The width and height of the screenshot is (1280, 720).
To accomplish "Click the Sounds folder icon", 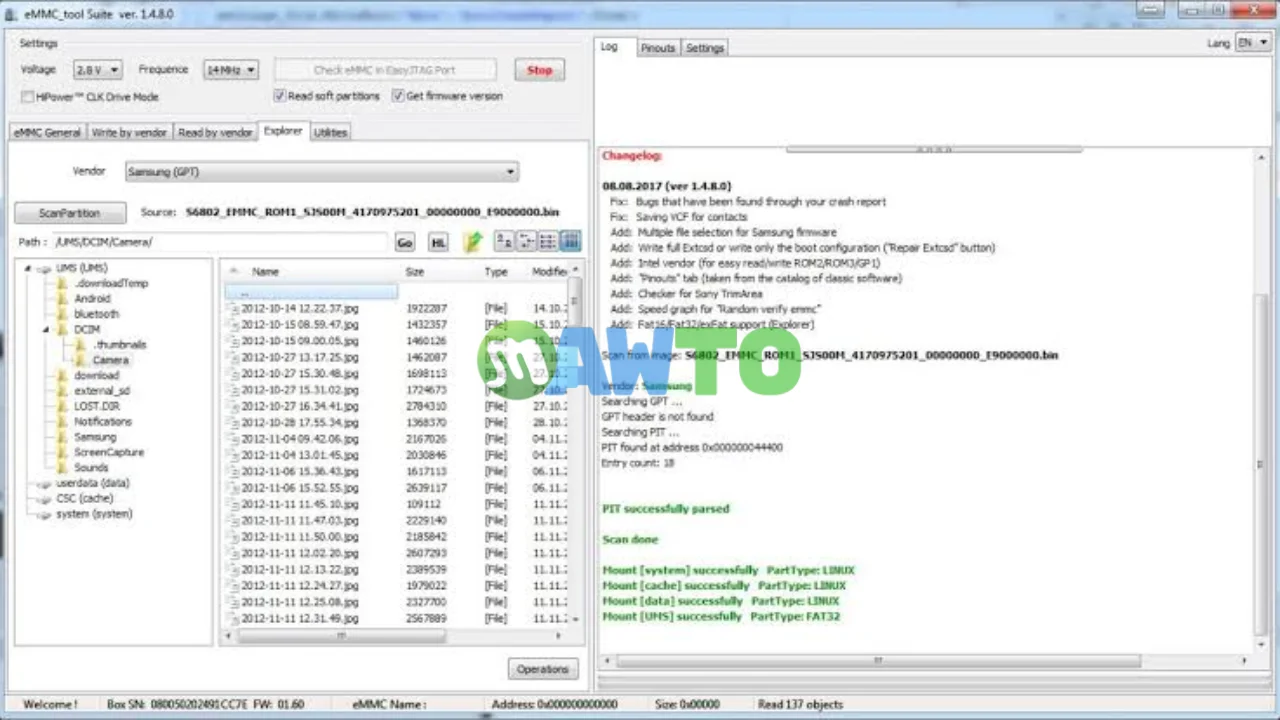I will tap(63, 468).
